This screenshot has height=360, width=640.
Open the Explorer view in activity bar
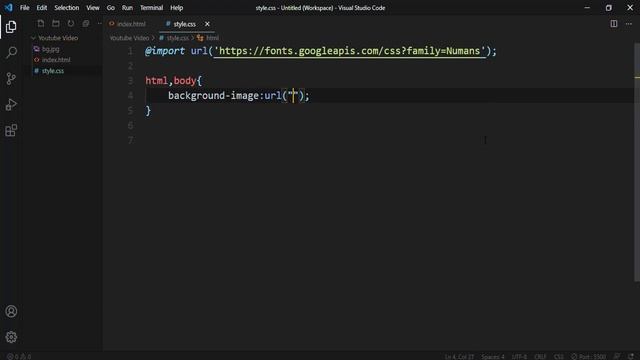pos(11,27)
